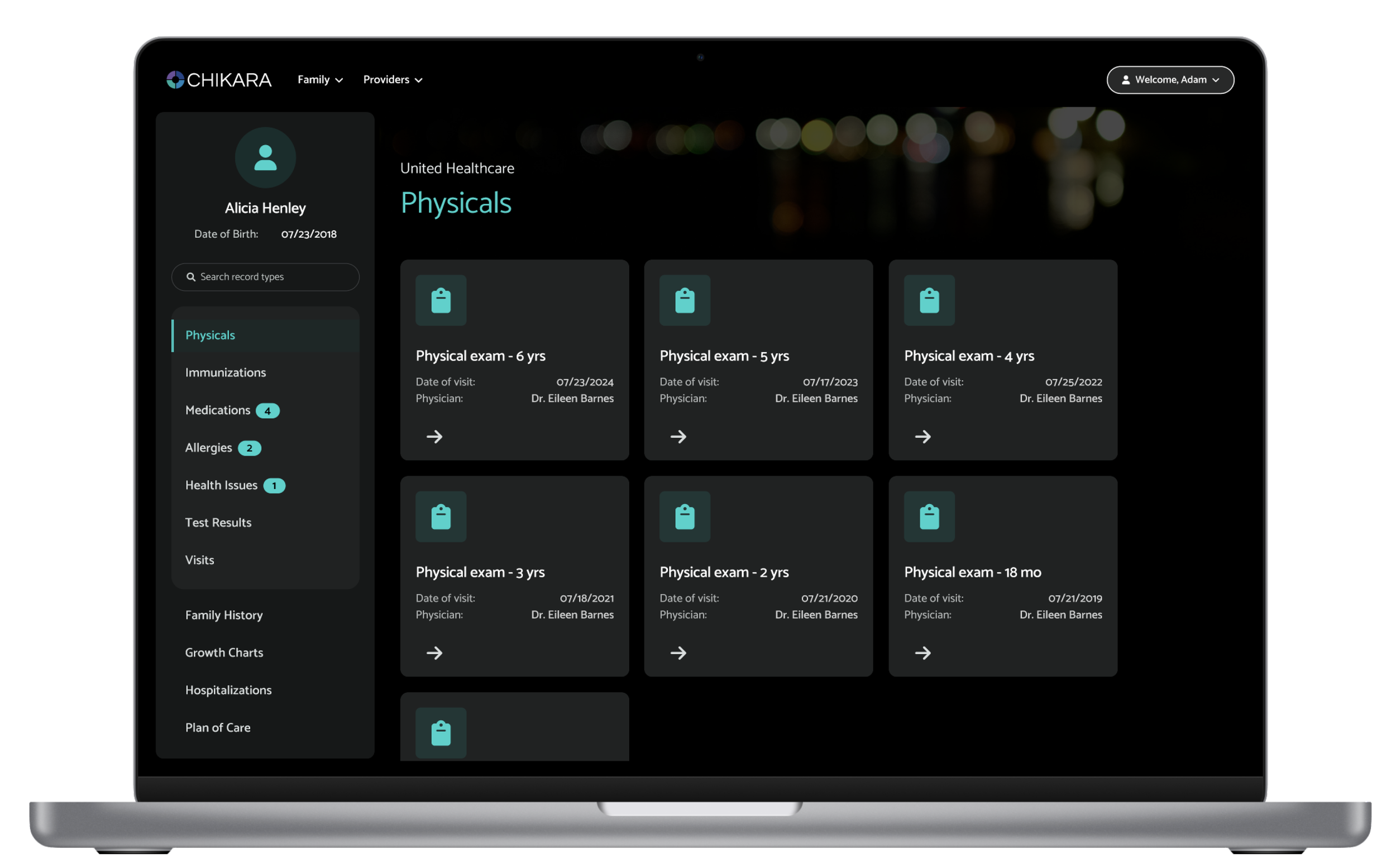Expand the Family dropdown menu
The width and height of the screenshot is (1396, 868).
(321, 80)
